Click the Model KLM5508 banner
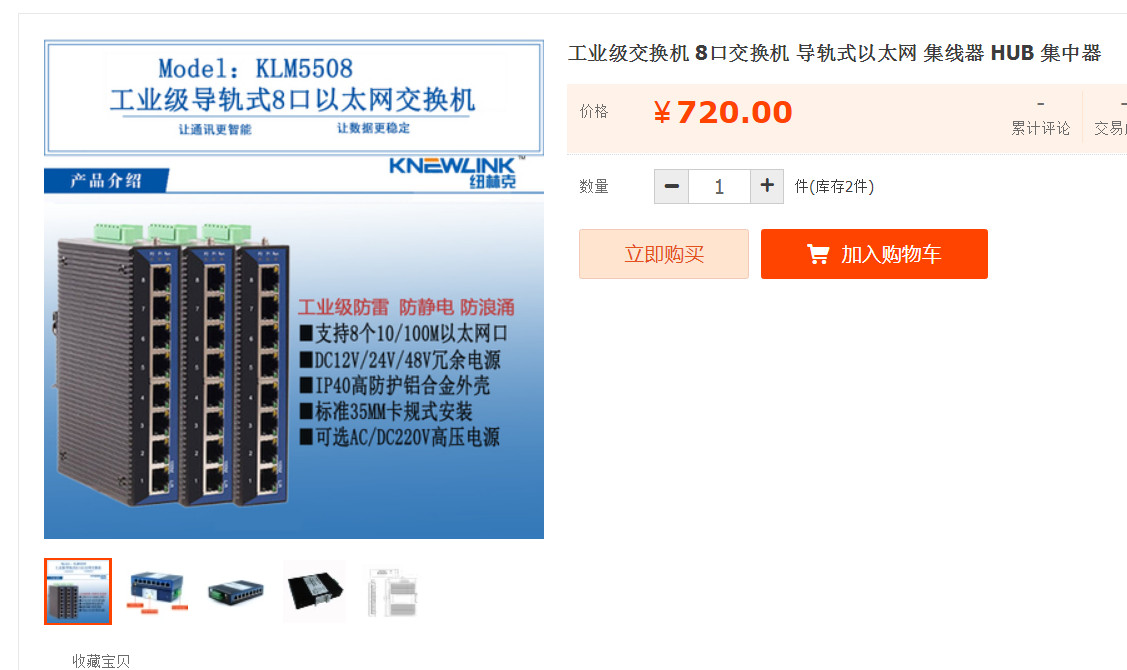 coord(293,97)
